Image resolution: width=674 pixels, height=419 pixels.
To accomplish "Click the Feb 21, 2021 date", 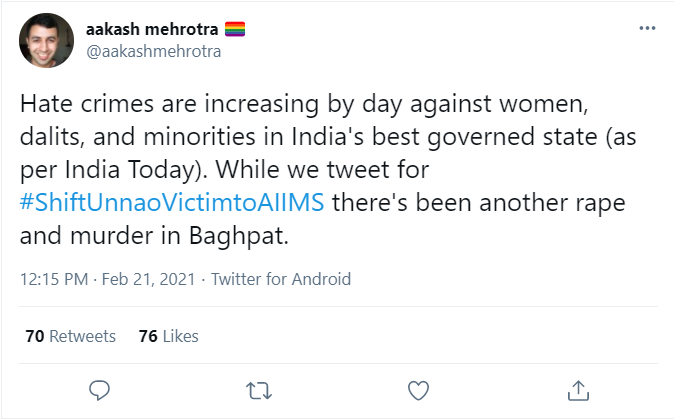I will [148, 278].
